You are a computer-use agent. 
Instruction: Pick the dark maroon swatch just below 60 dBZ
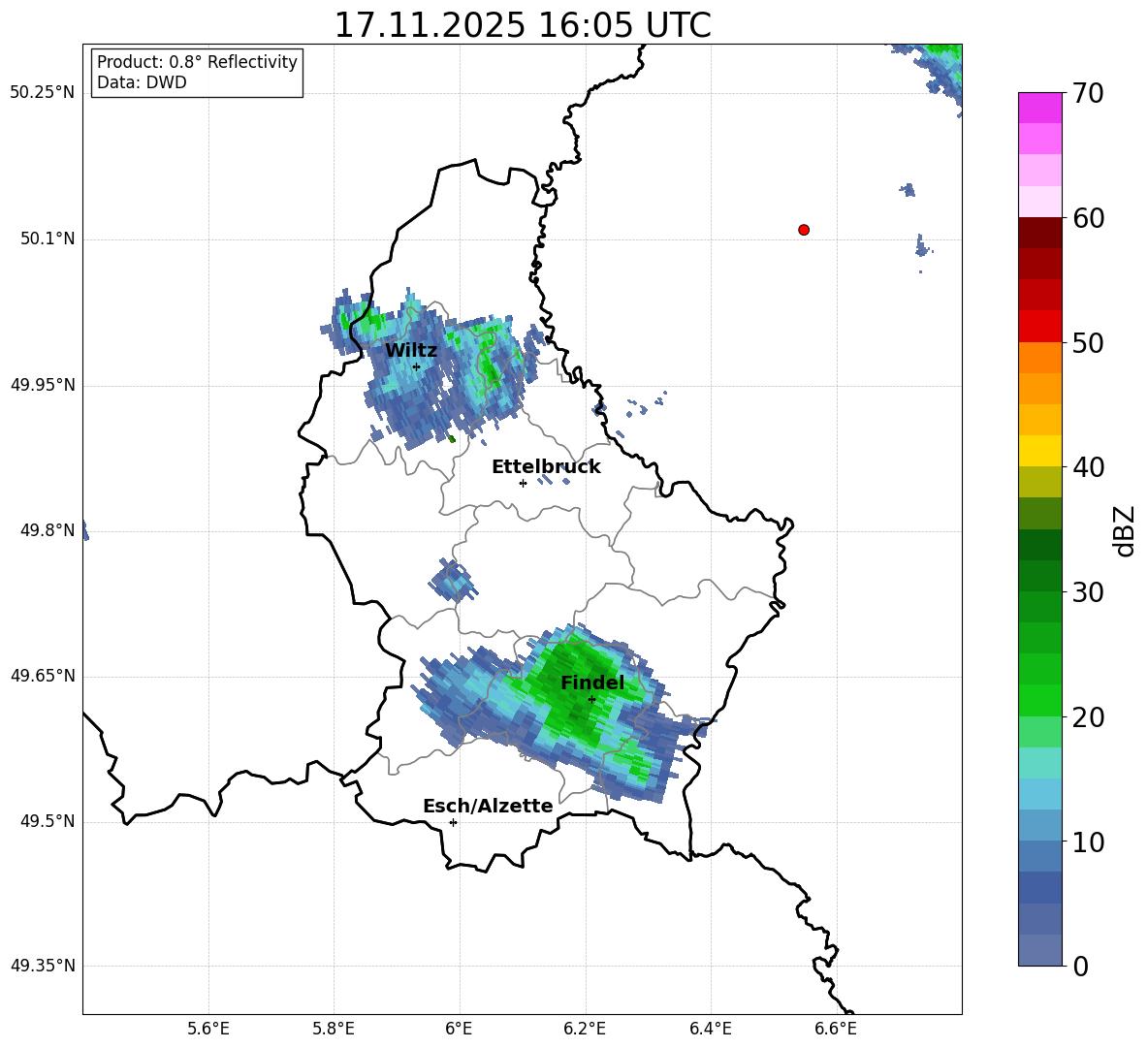coord(1039,233)
